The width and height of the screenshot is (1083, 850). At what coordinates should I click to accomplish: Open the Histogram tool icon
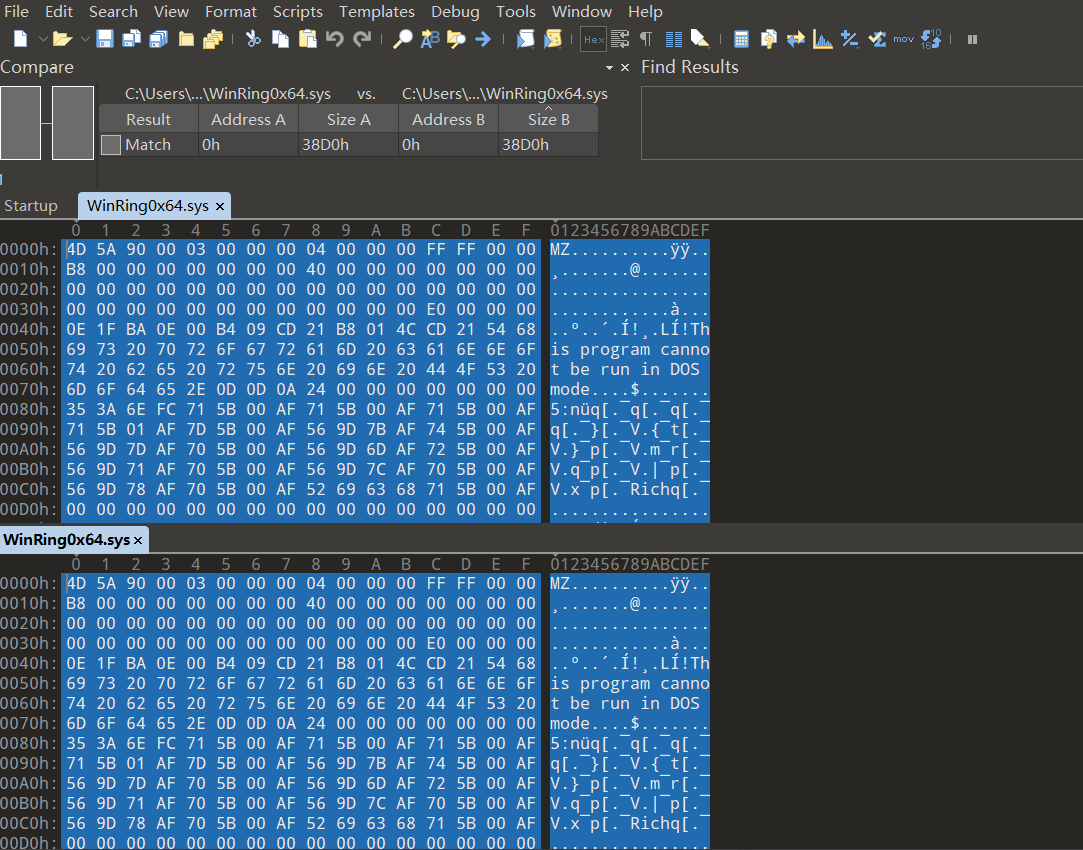[x=823, y=39]
